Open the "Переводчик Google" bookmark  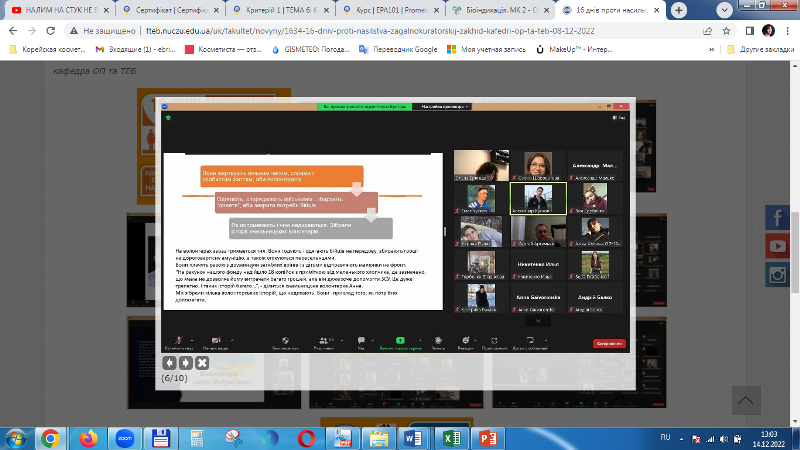(x=398, y=49)
